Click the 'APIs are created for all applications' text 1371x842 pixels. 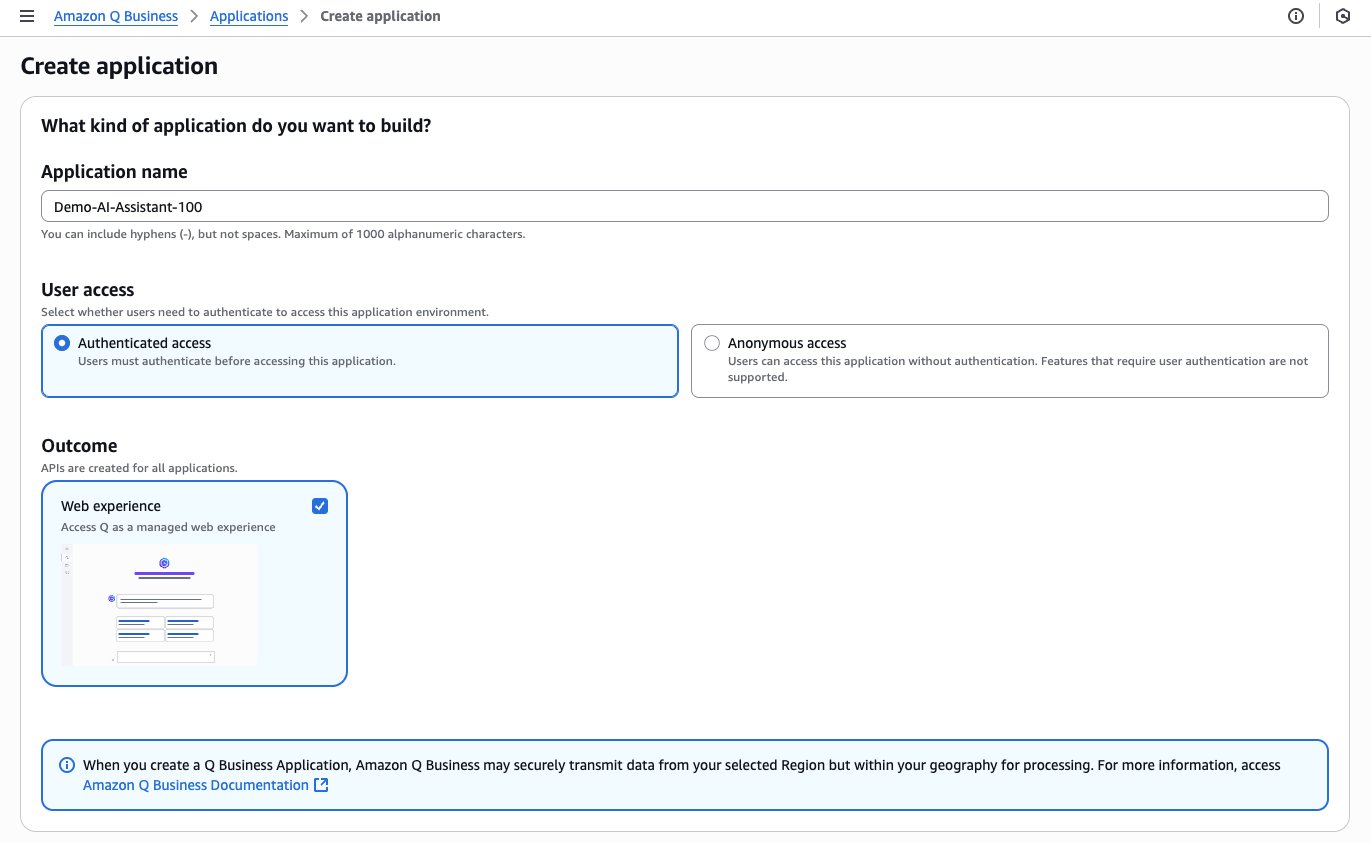pos(139,468)
